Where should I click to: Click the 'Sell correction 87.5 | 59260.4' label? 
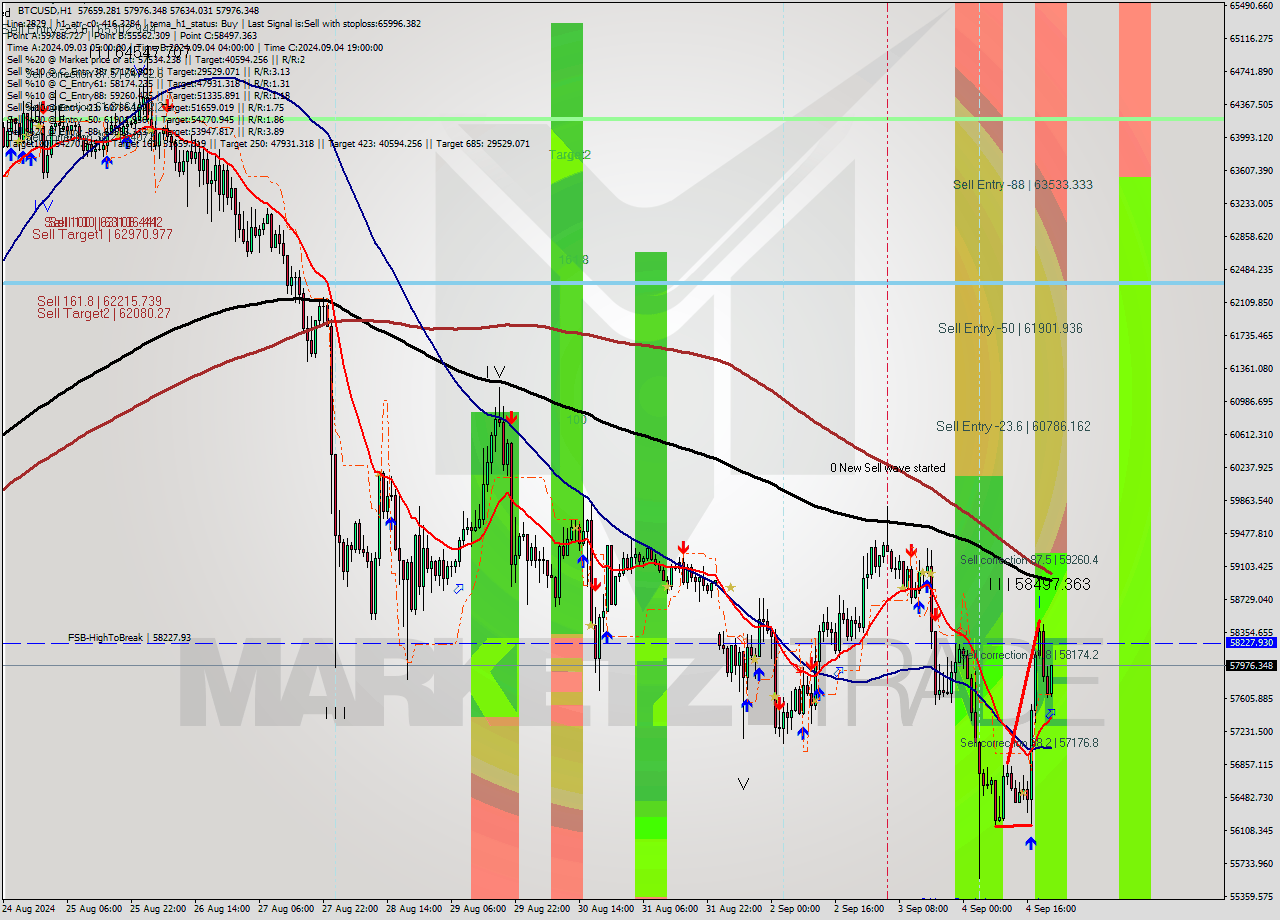tap(1028, 560)
